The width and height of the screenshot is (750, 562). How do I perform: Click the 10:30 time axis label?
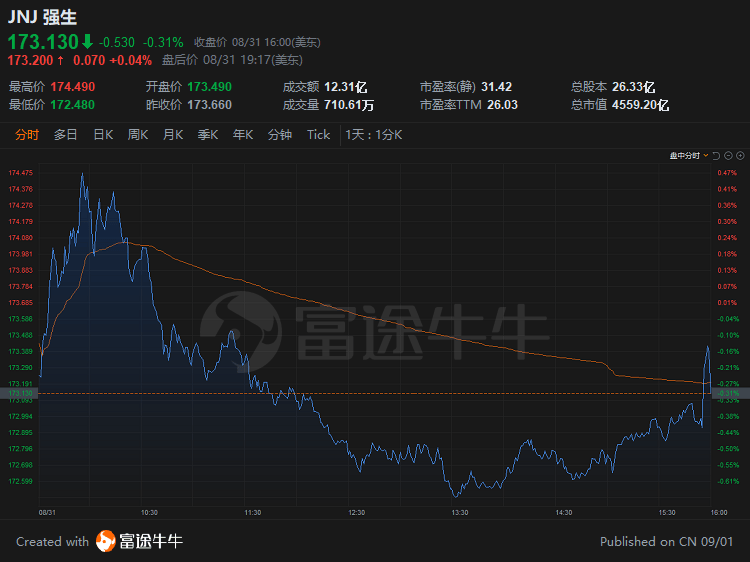(x=149, y=512)
